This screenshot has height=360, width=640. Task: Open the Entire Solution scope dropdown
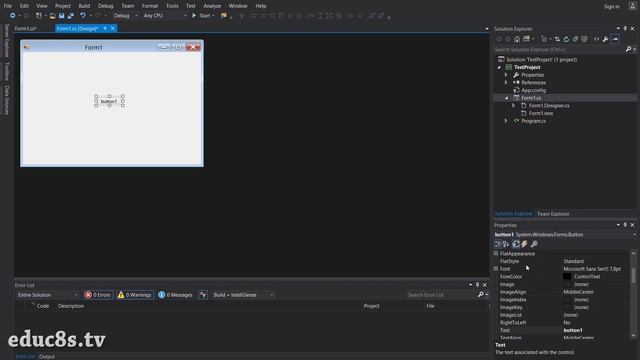47,295
